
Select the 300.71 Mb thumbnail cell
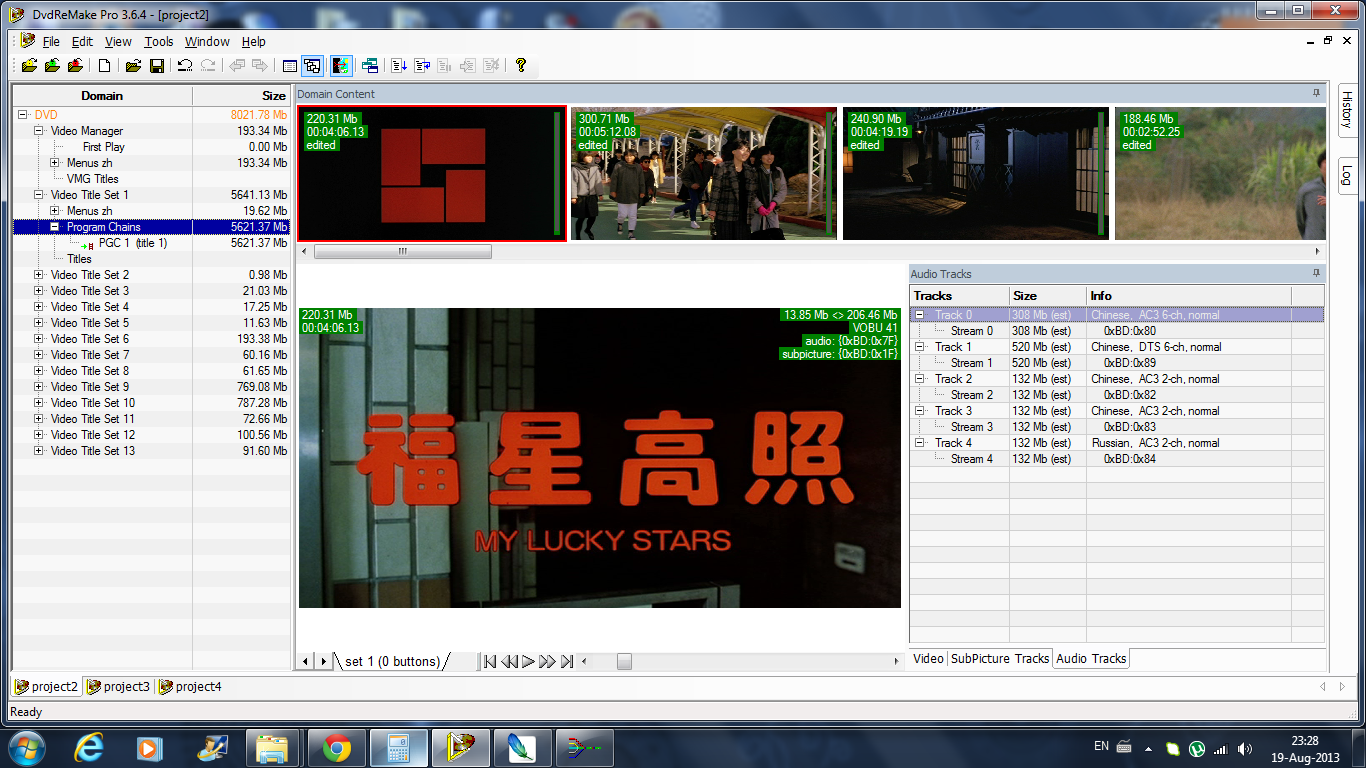click(x=704, y=173)
